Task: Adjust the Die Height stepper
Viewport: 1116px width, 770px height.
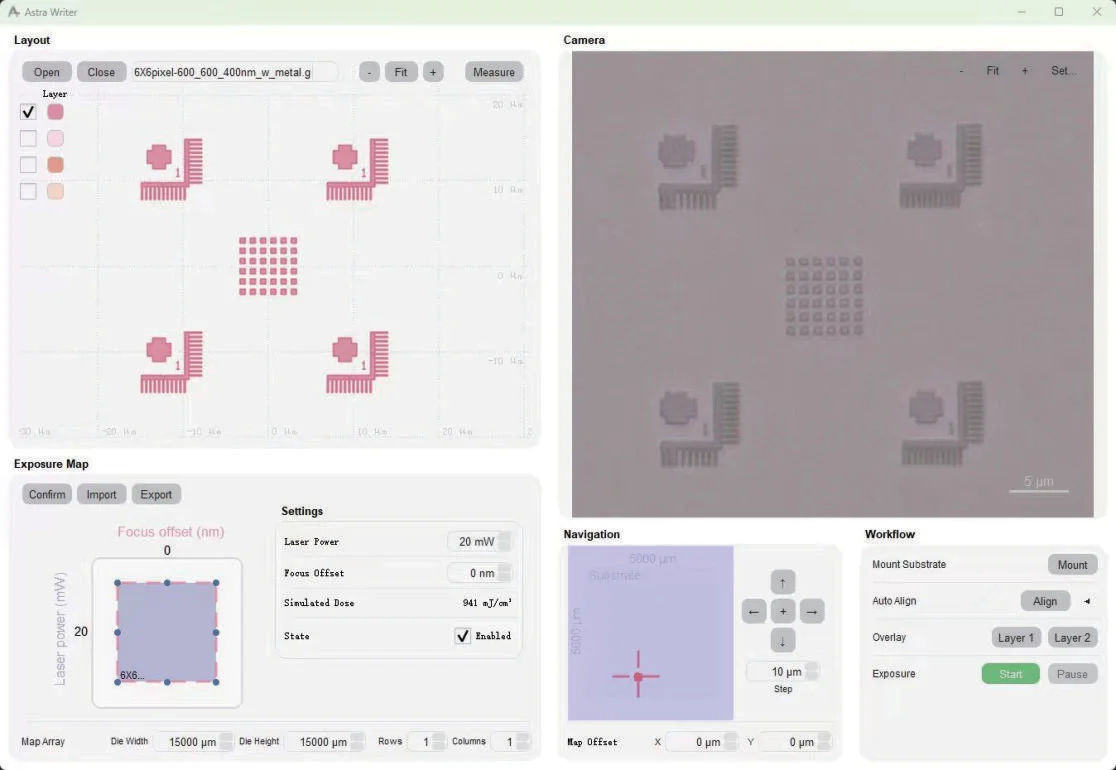Action: 357,742
